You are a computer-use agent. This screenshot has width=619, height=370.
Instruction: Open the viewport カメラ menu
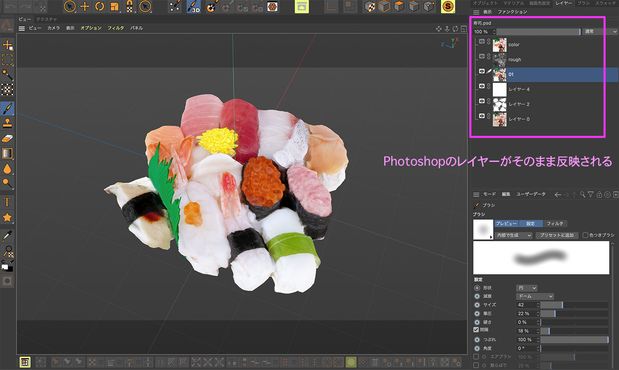tap(53, 28)
